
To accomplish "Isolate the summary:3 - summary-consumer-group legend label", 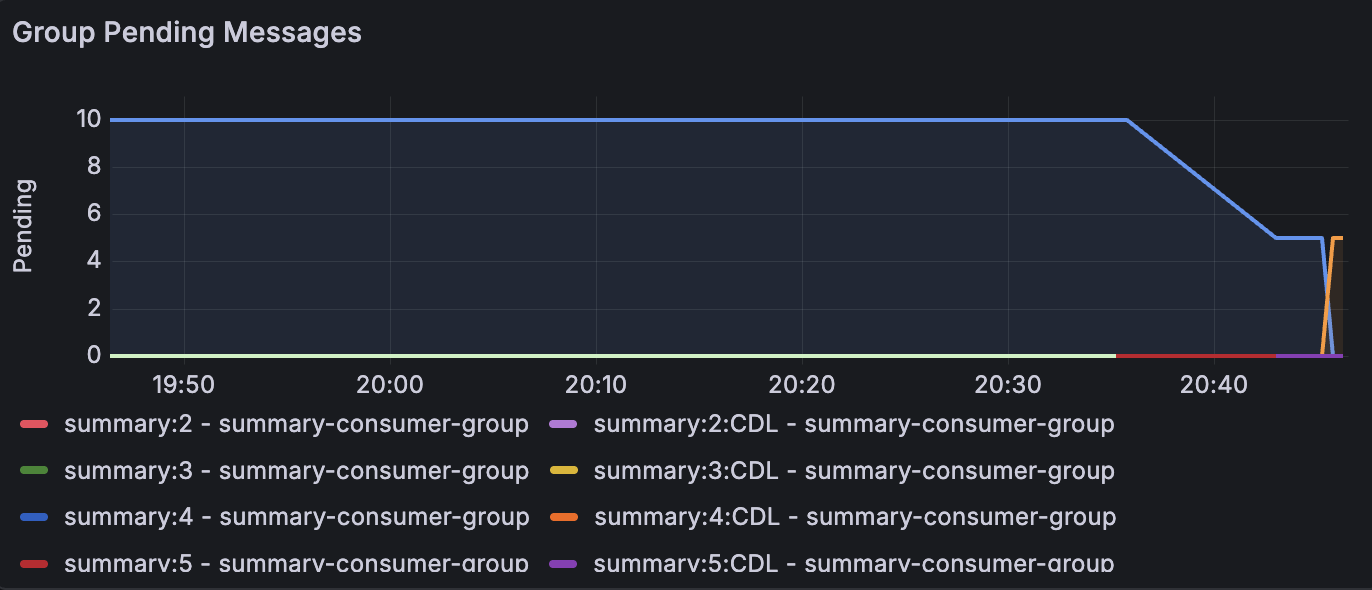I will pyautogui.click(x=296, y=471).
